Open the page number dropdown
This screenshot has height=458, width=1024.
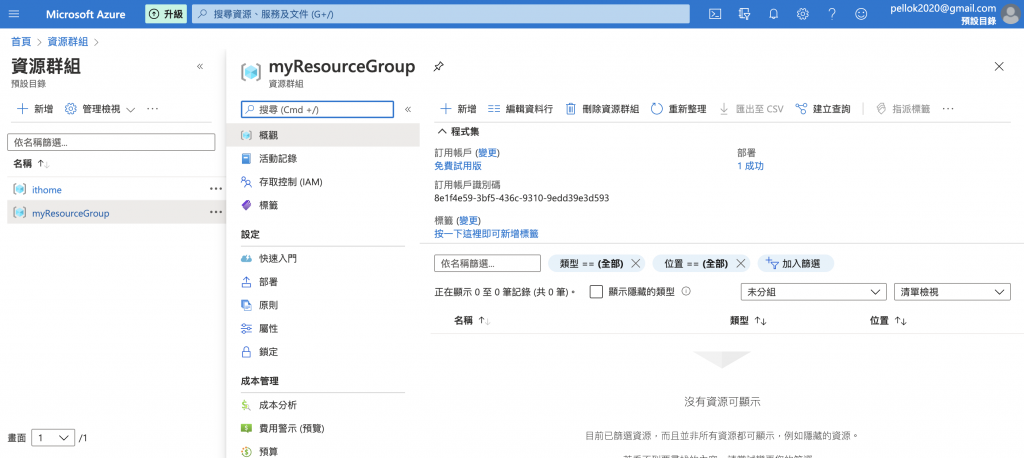(x=52, y=438)
